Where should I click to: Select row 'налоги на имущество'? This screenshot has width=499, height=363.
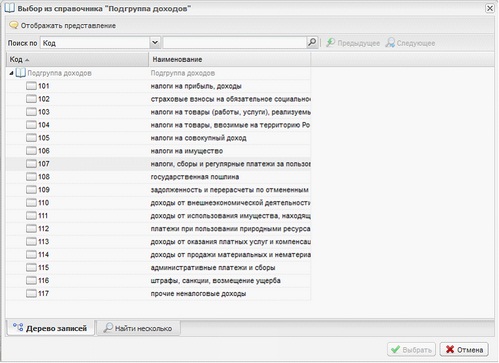point(158,151)
